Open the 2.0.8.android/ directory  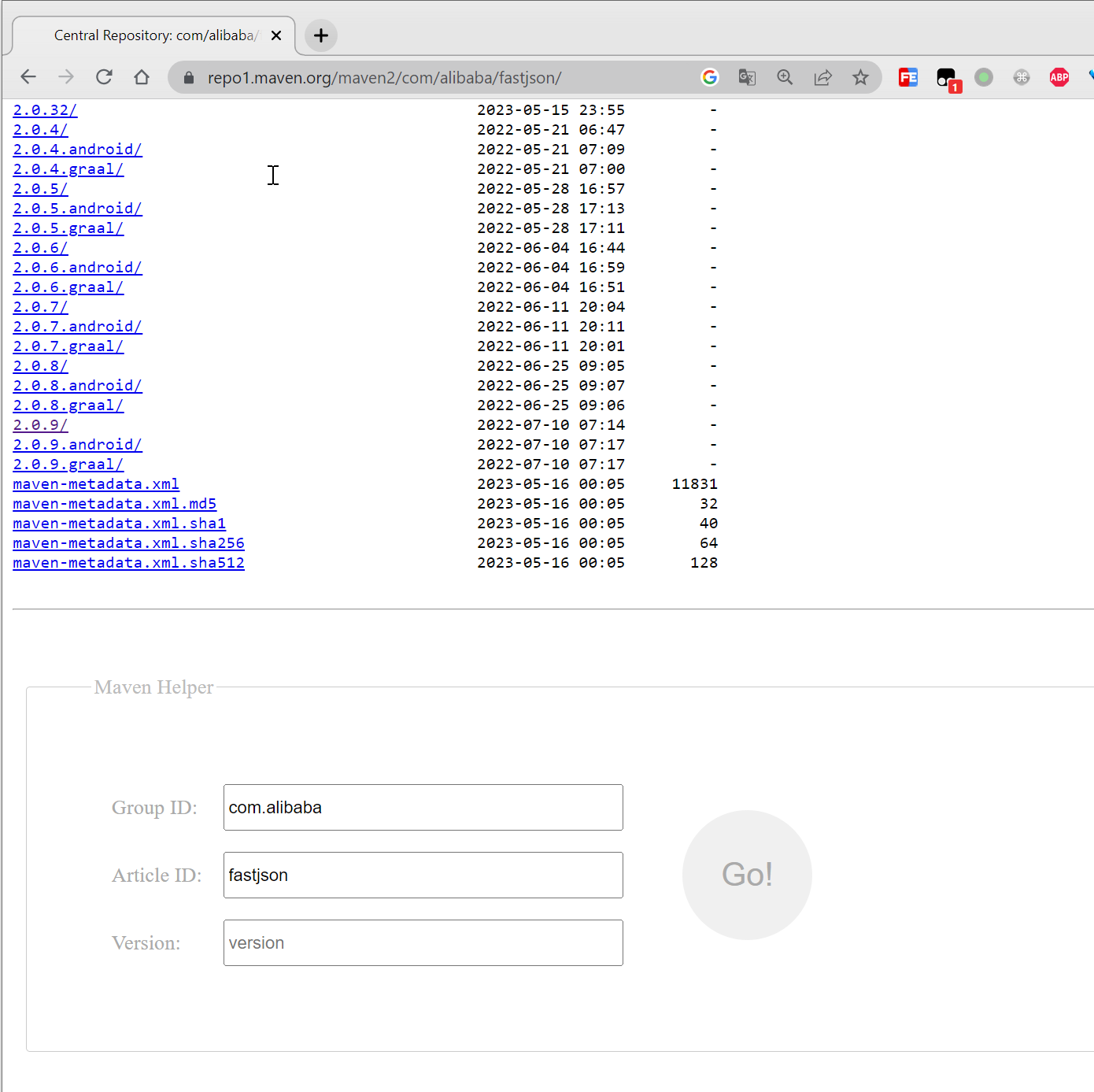click(x=77, y=386)
